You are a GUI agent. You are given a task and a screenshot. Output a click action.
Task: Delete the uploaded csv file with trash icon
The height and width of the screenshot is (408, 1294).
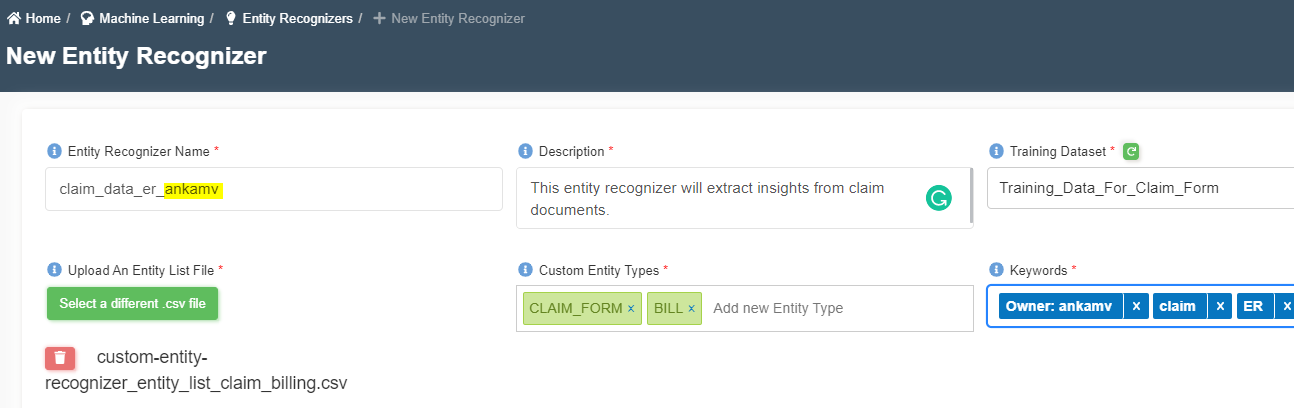point(60,358)
